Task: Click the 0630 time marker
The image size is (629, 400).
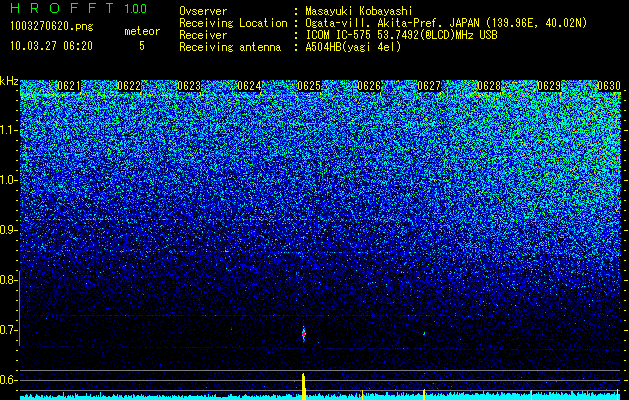Action: [x=609, y=86]
